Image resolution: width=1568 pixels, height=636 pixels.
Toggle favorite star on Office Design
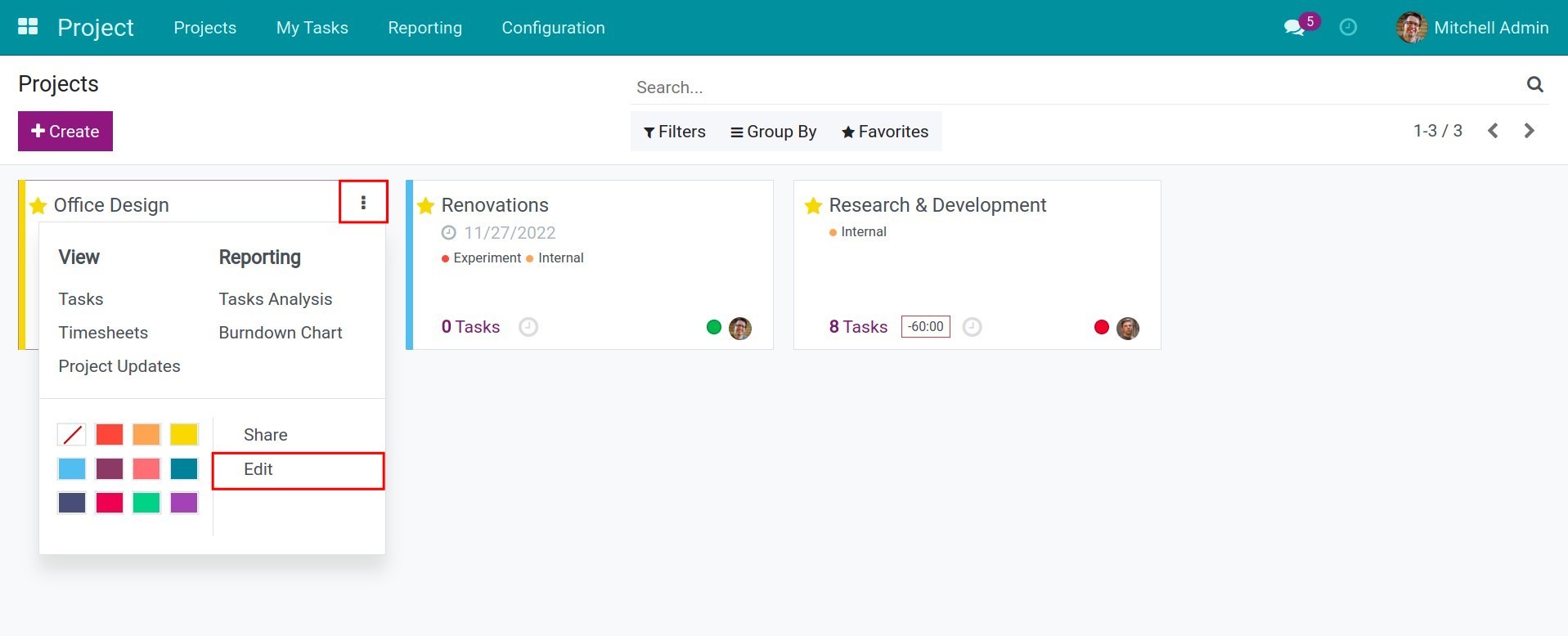(x=38, y=206)
